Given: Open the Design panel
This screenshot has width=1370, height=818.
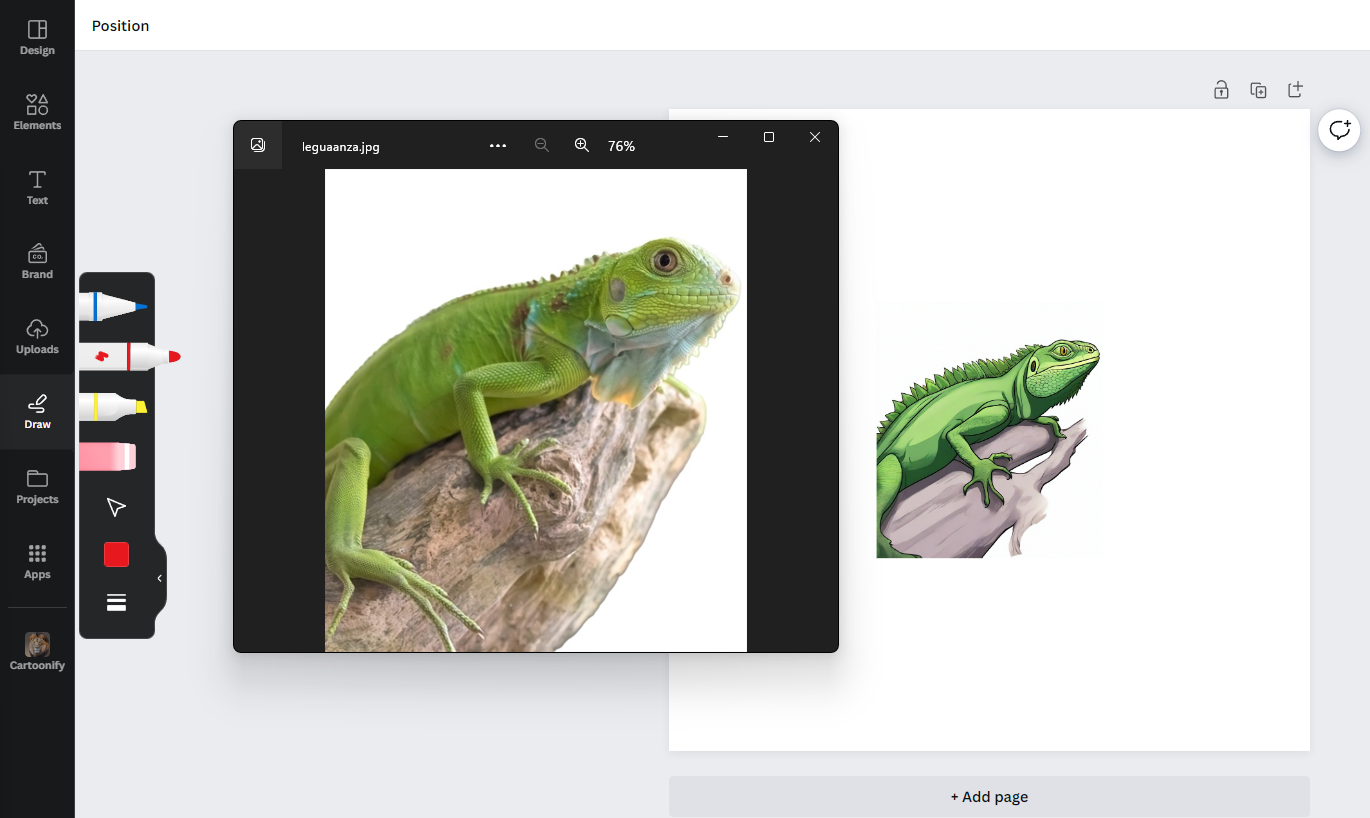Looking at the screenshot, I should pyautogui.click(x=37, y=37).
